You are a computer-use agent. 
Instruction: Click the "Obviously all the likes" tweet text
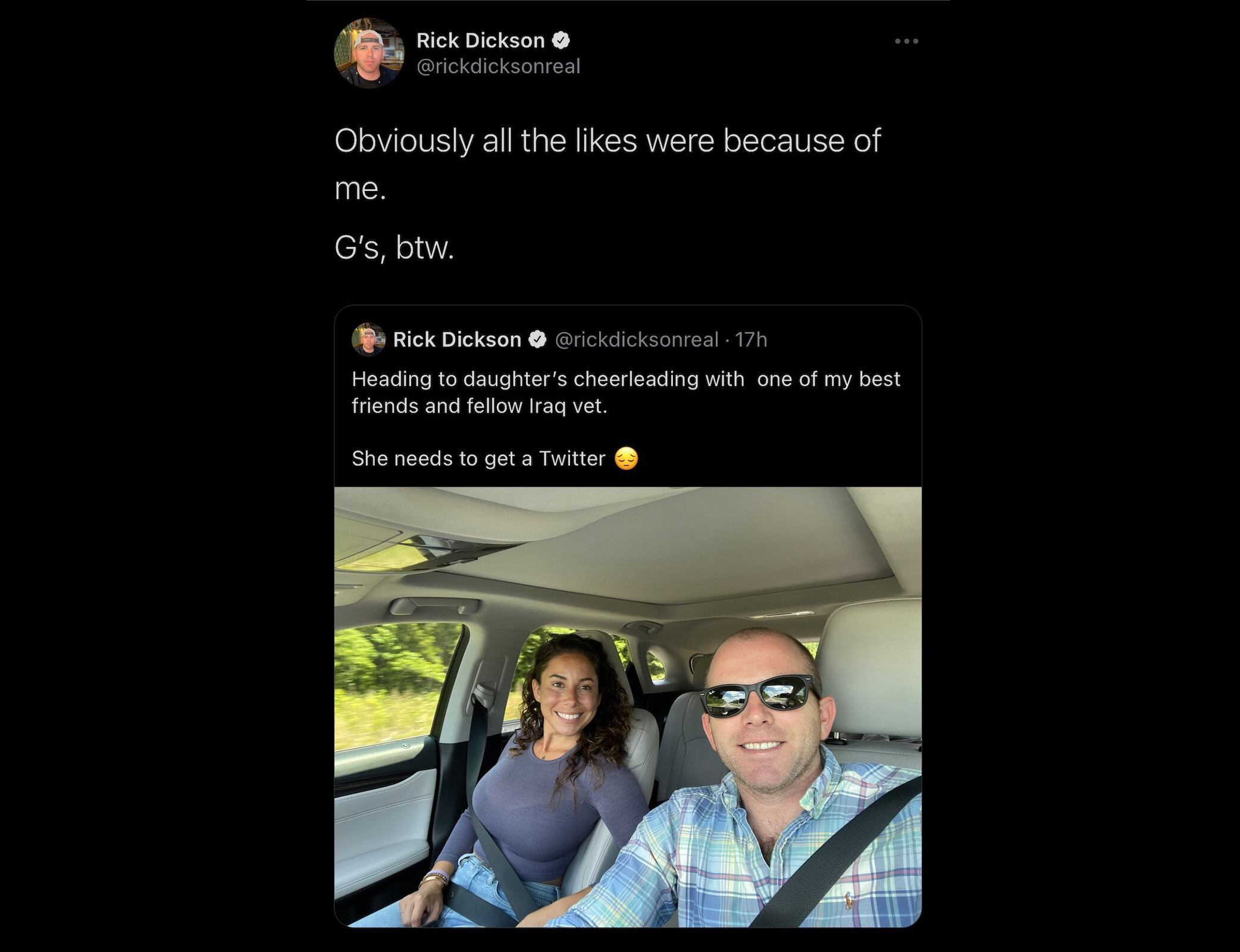point(607,141)
